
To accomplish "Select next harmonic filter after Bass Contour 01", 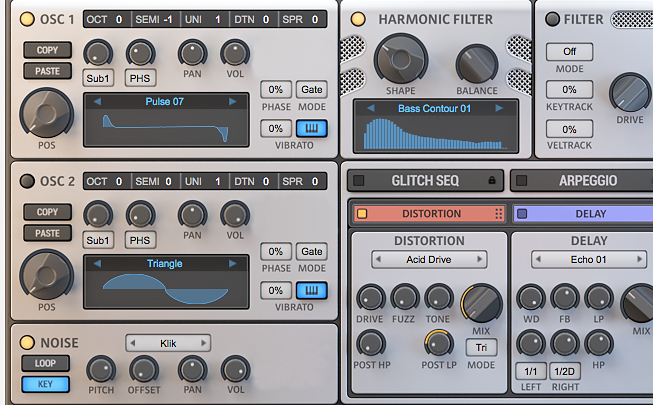I will (x=499, y=108).
